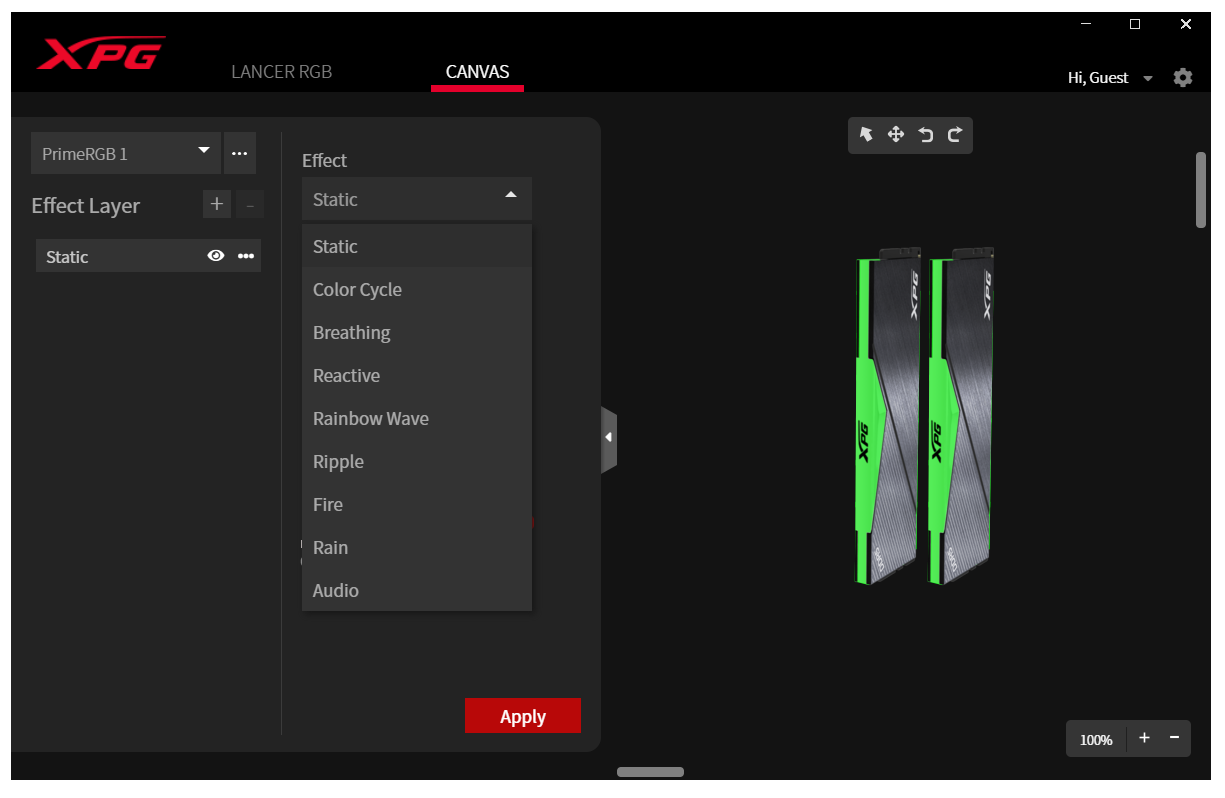Select the pointer tool in canvas toolbar
This screenshot has width=1225, height=798.
[867, 134]
